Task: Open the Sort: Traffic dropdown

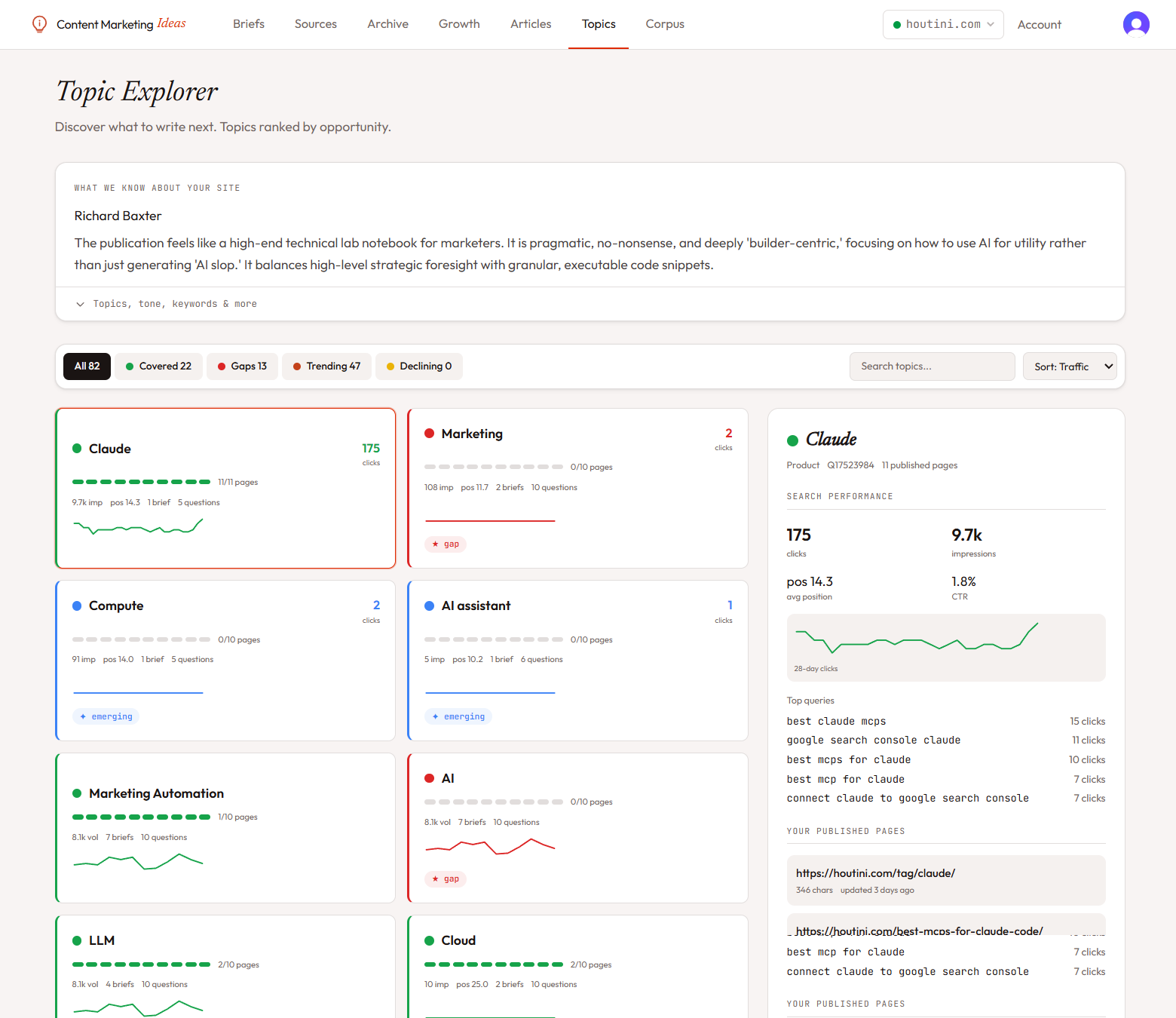Action: pyautogui.click(x=1070, y=366)
